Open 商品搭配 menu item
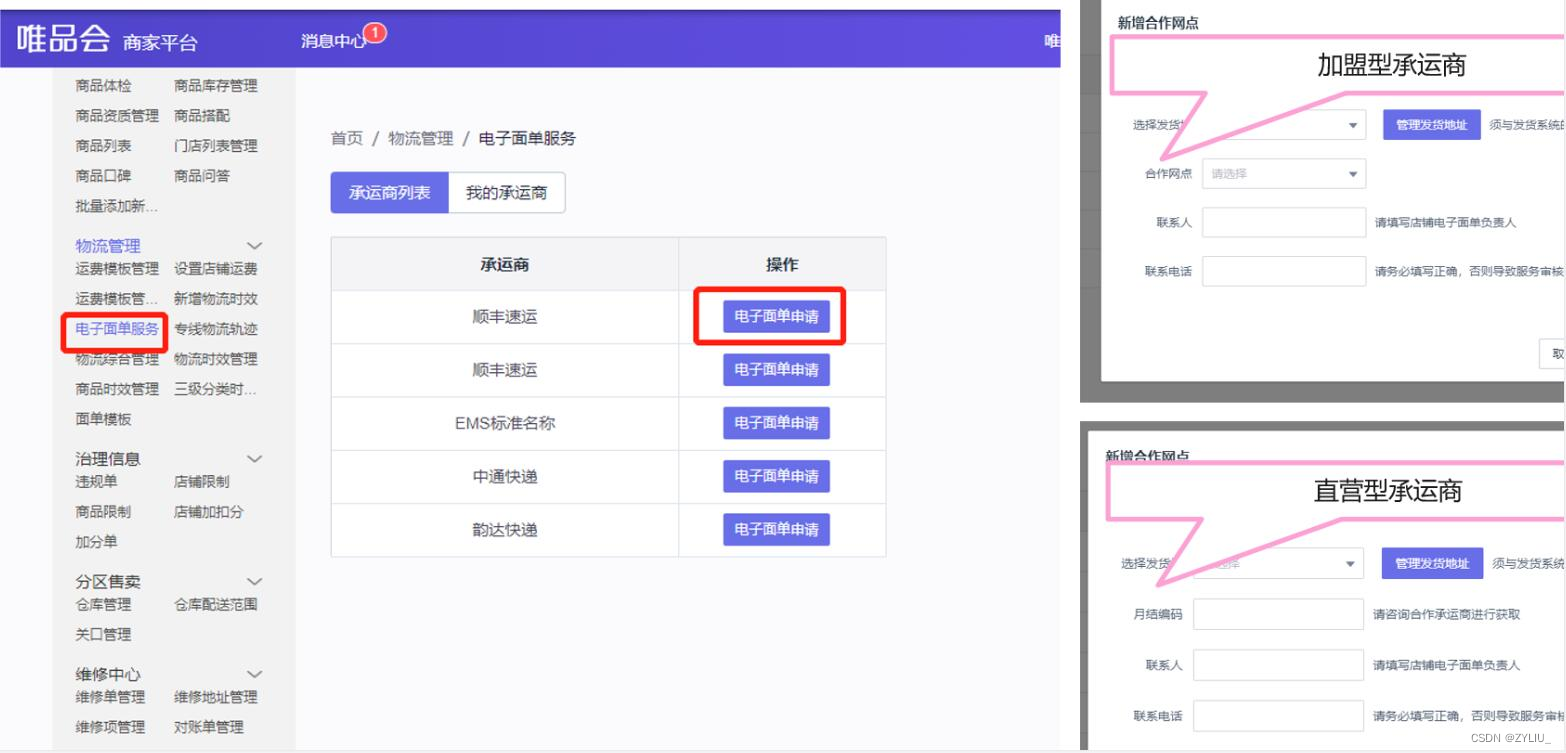This screenshot has height=753, width=1566. 202,116
